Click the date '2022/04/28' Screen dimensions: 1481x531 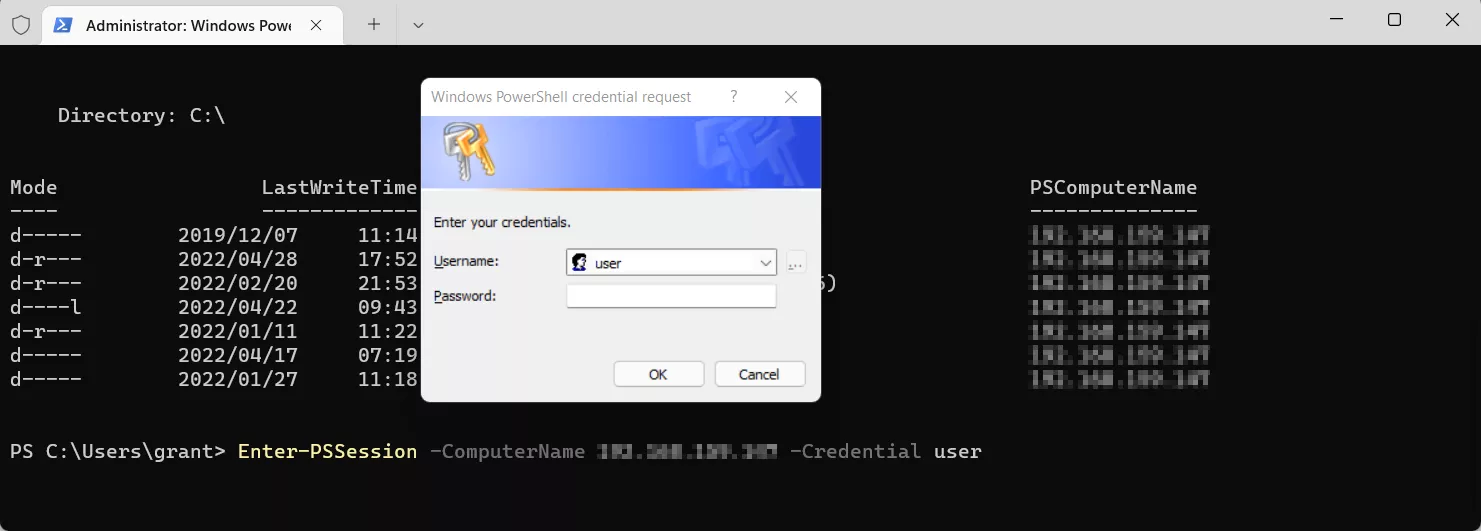click(x=237, y=260)
